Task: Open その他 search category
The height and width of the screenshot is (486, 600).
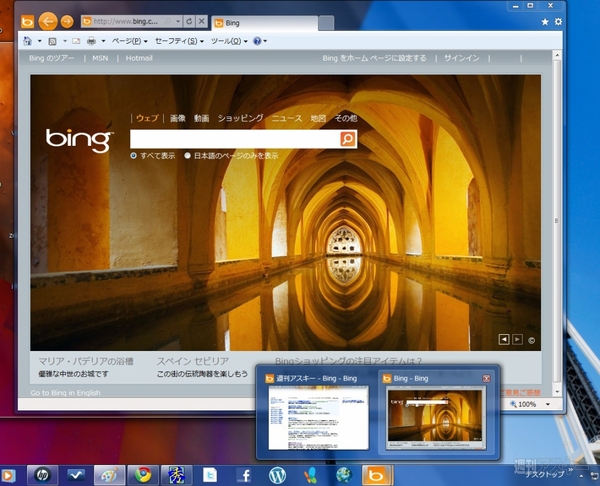Action: click(346, 118)
